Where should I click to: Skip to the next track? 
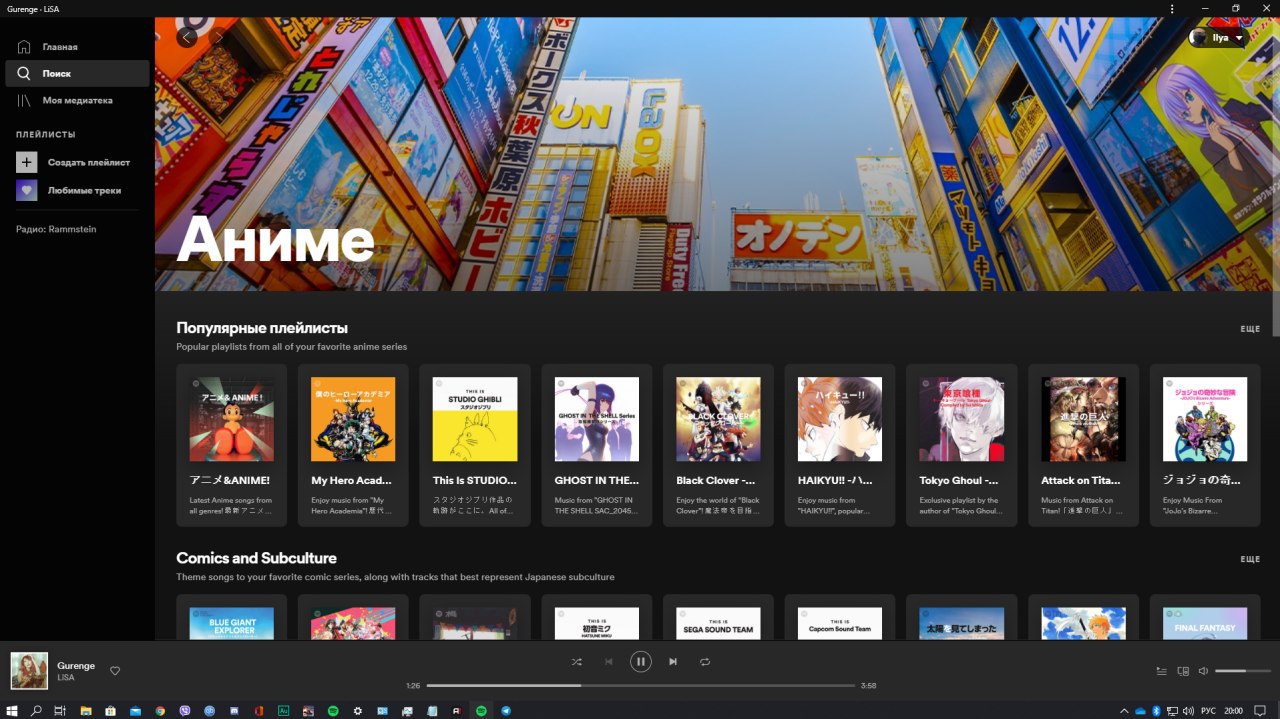(x=673, y=662)
